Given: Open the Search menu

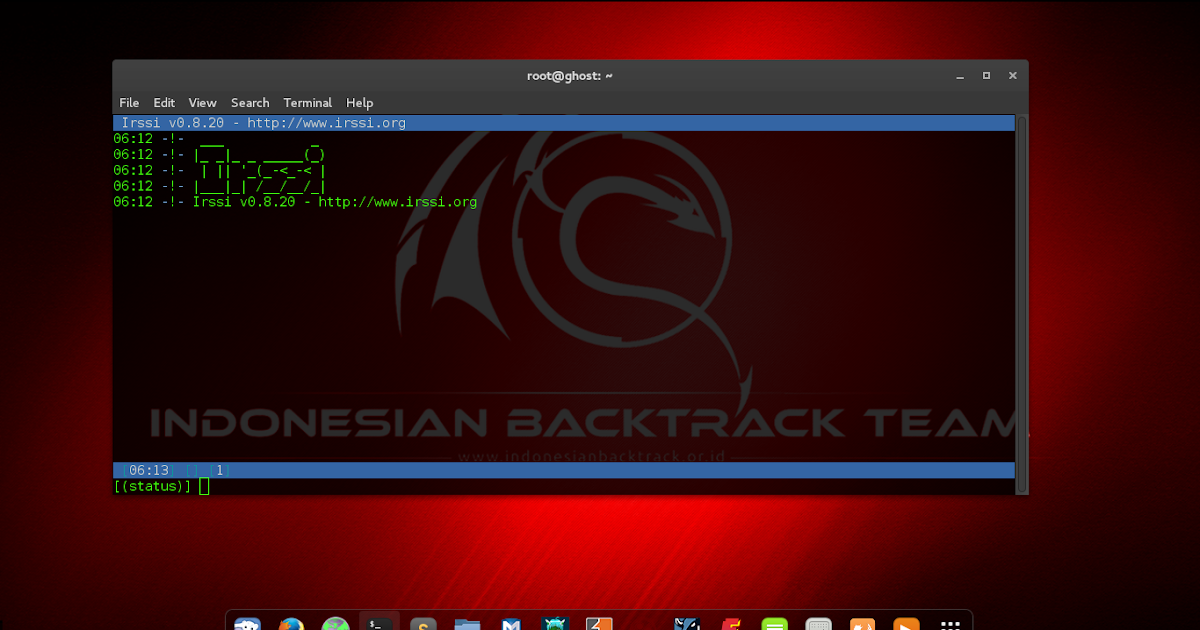Looking at the screenshot, I should (250, 103).
